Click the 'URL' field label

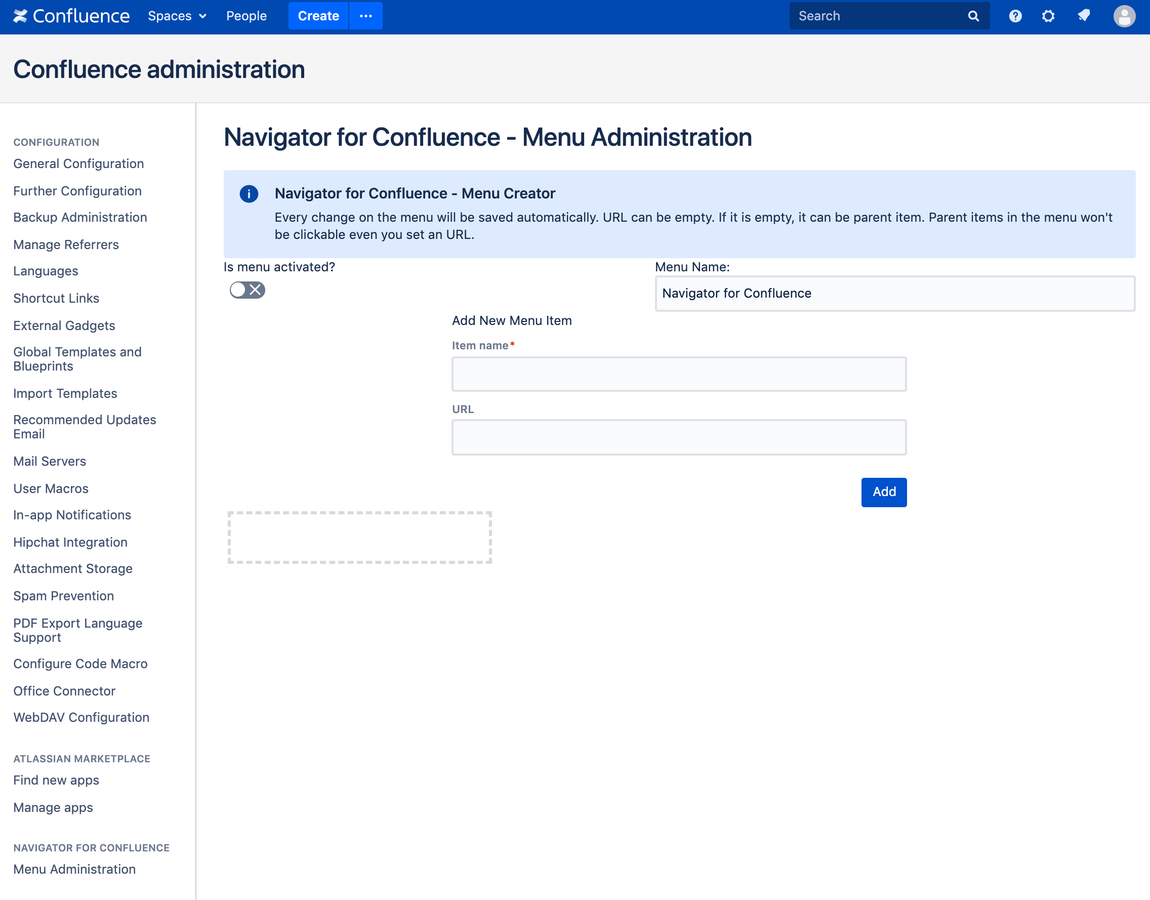(x=463, y=409)
